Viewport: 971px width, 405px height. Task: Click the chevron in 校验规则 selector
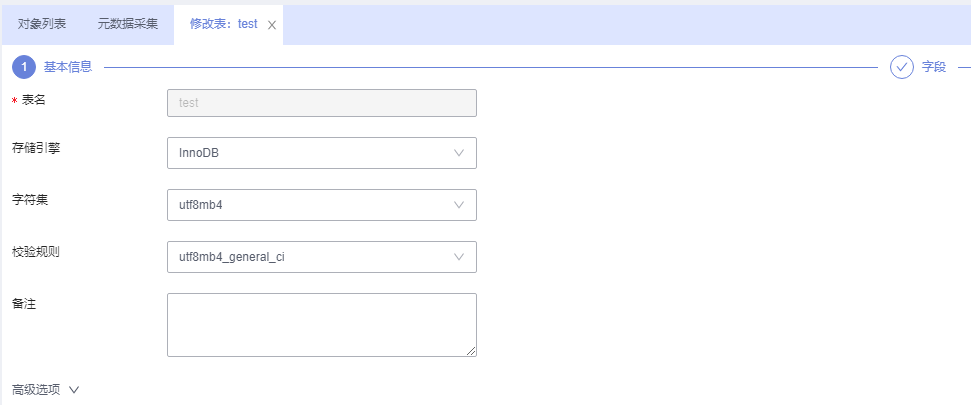coord(459,257)
